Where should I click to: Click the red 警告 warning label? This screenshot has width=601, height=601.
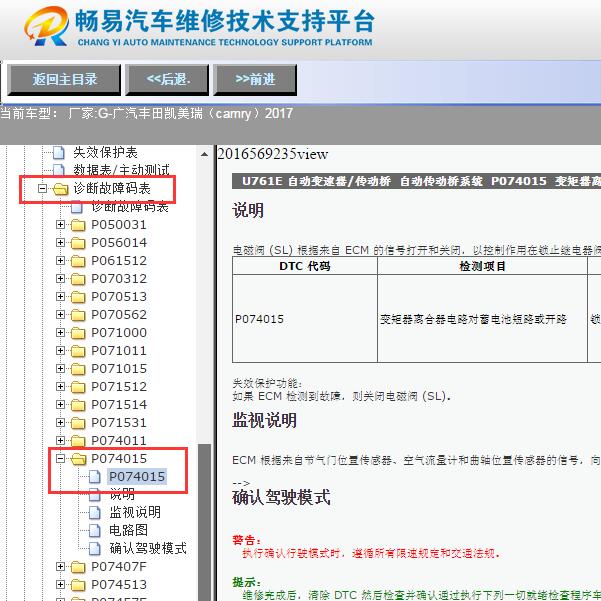(x=246, y=540)
